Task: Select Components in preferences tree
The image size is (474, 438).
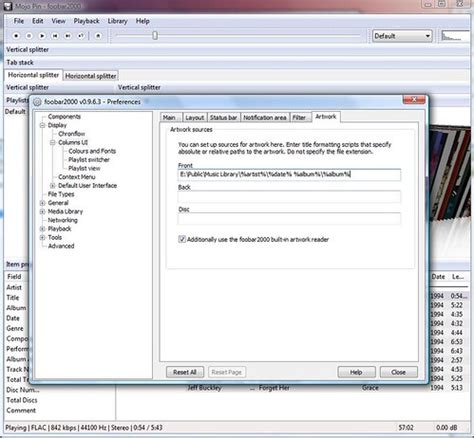Action: click(64, 116)
